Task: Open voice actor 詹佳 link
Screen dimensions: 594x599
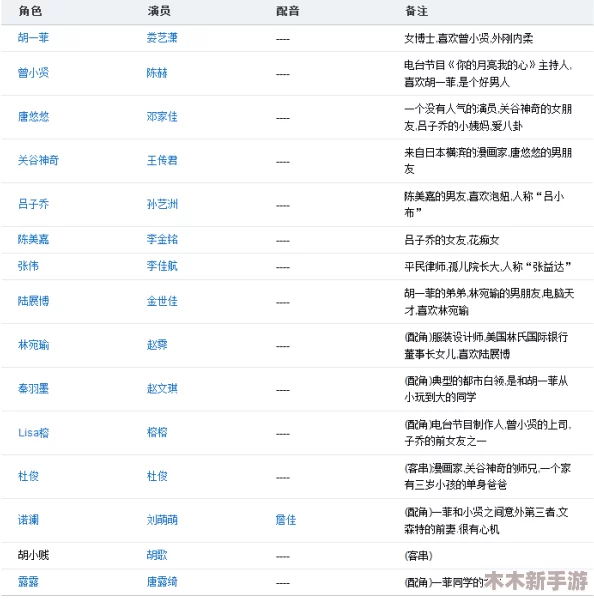Action: (x=286, y=520)
